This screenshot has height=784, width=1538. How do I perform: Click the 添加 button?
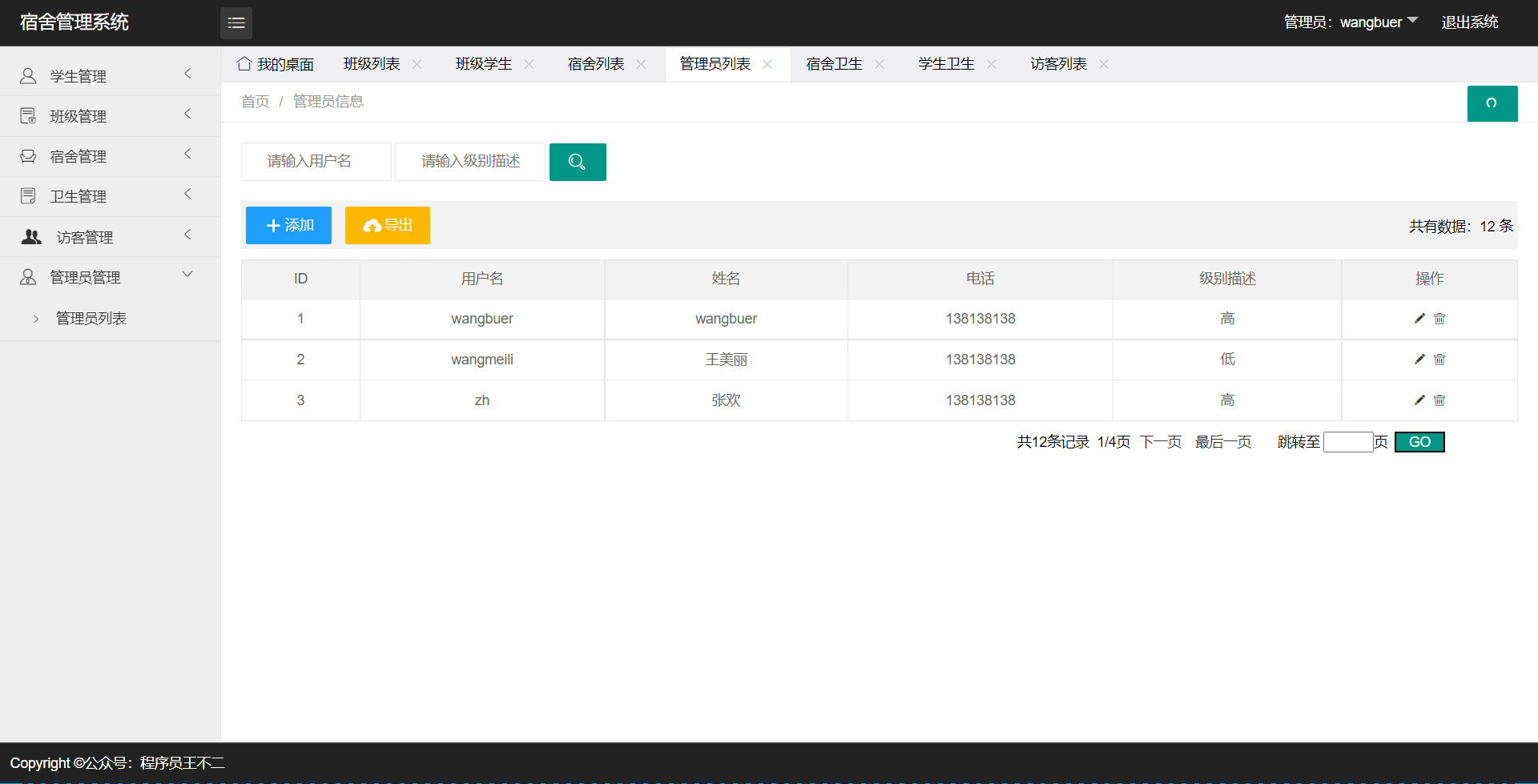(288, 225)
